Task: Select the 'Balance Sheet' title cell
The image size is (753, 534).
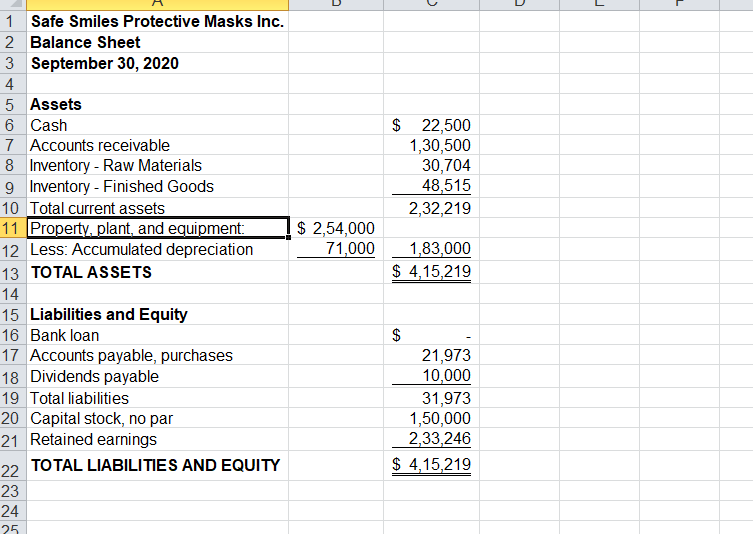Action: [158, 42]
